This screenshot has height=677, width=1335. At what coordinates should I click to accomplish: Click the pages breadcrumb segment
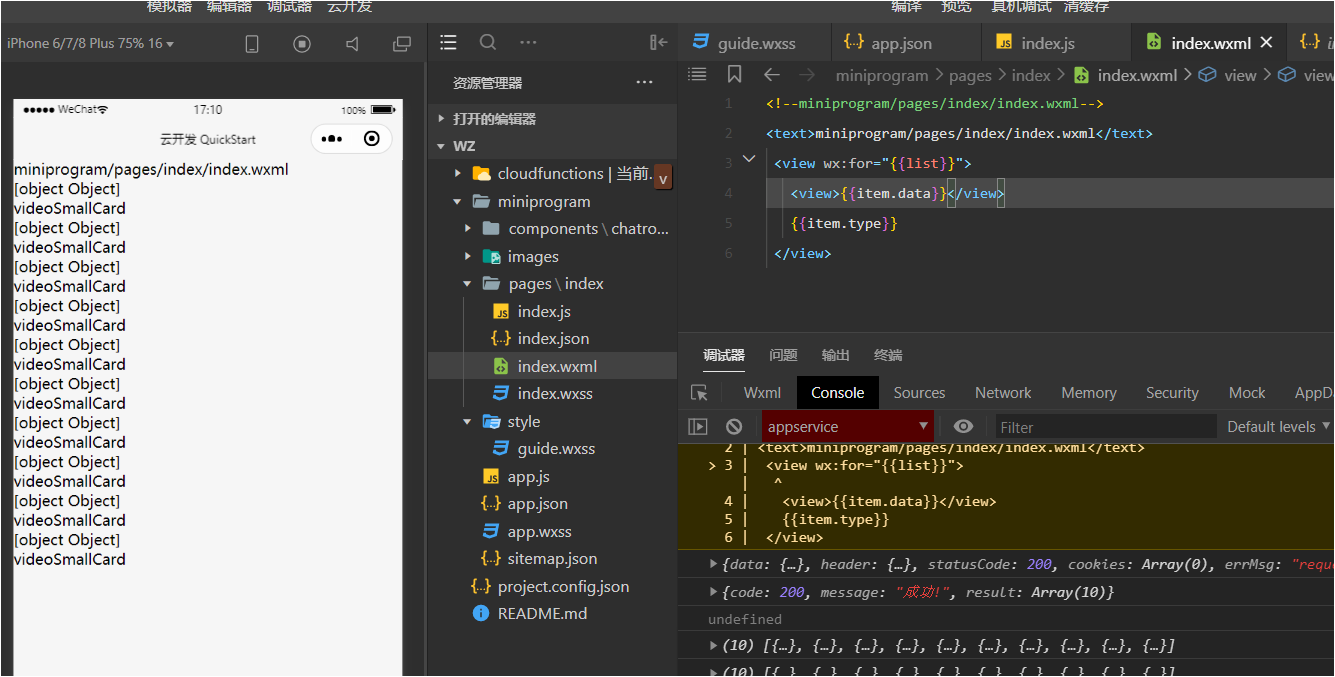[x=970, y=75]
